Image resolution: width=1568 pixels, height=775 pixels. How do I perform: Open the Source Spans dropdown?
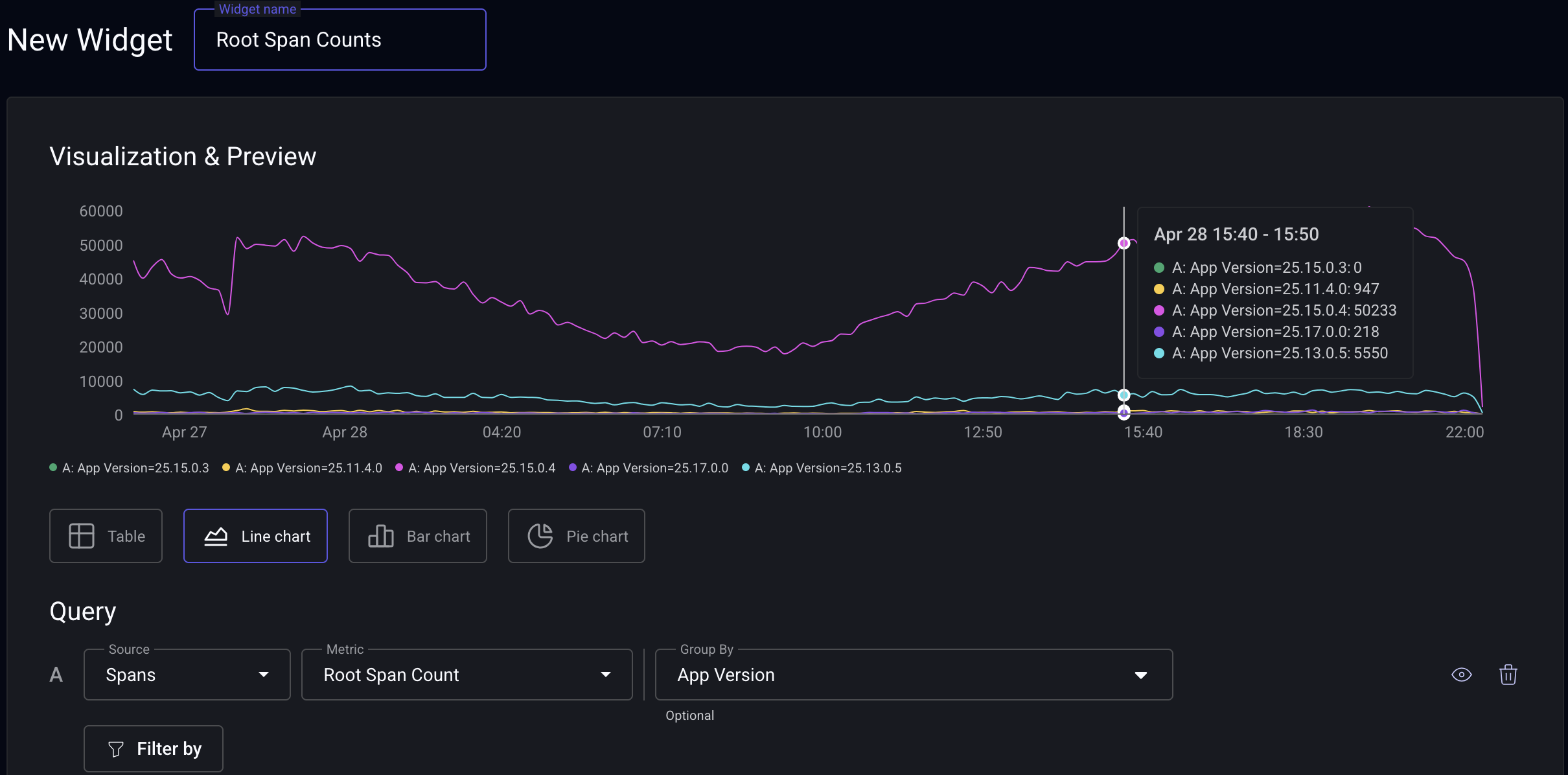tap(187, 675)
